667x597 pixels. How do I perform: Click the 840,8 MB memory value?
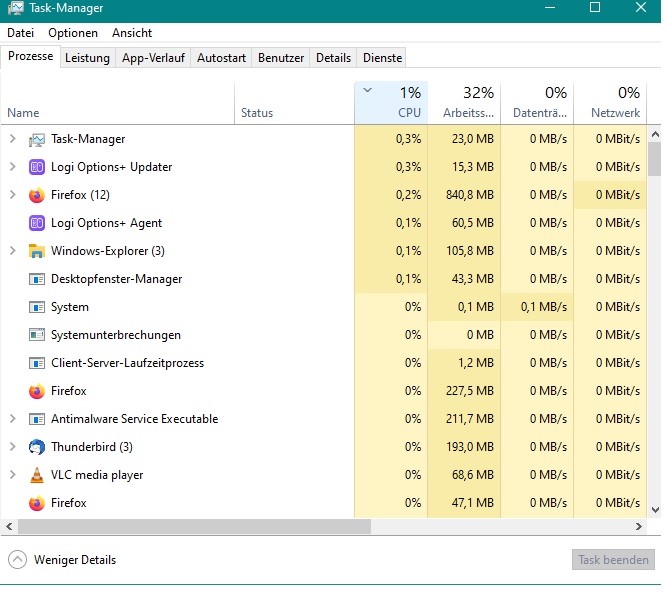pos(470,195)
